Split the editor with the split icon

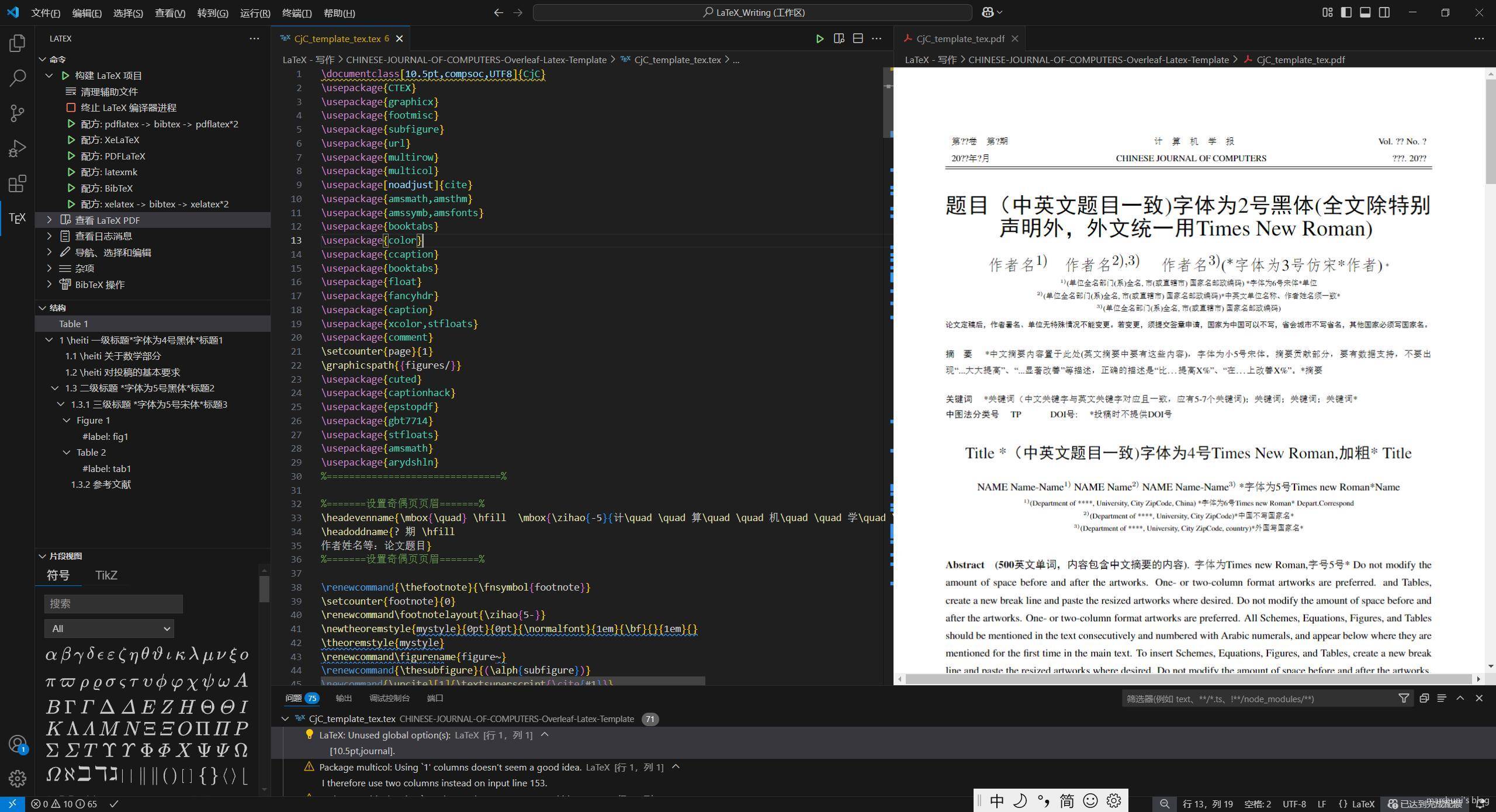tap(858, 39)
